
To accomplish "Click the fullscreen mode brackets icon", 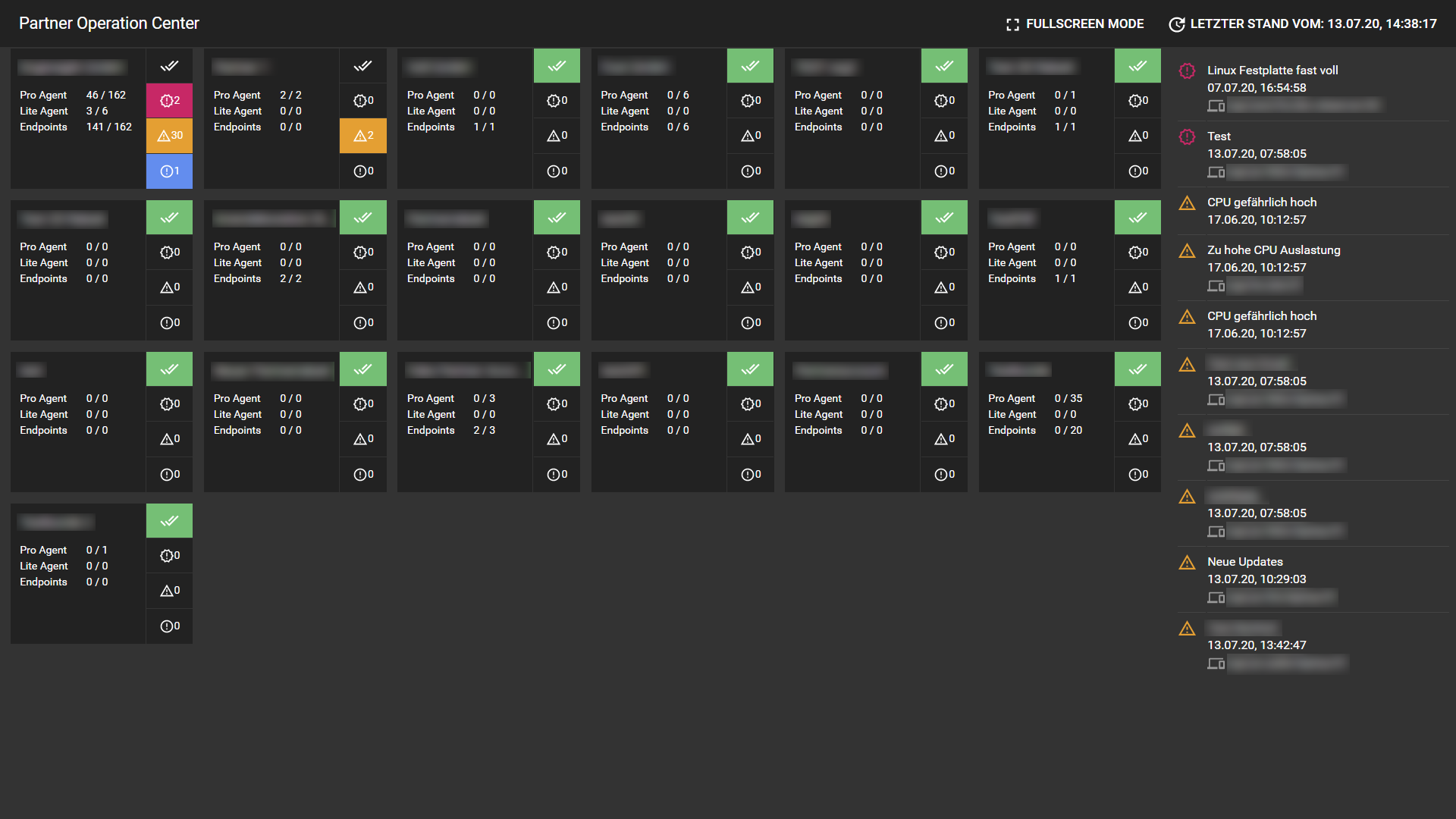I will 1012,24.
